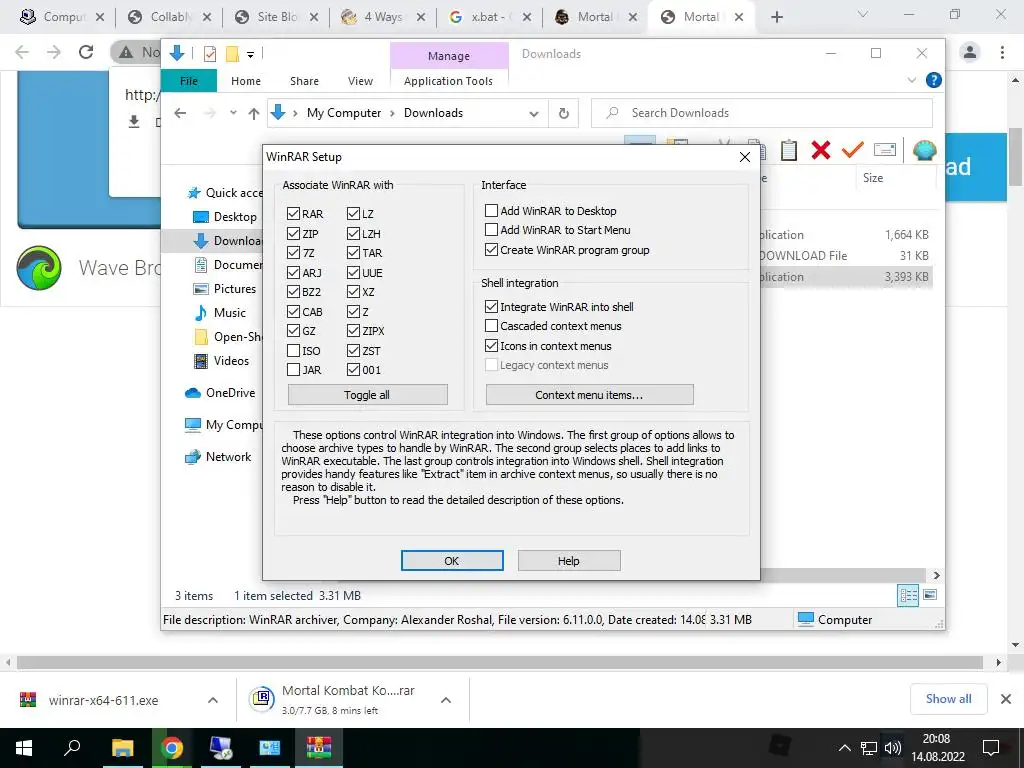Uncheck the RAR association checkbox

[293, 214]
